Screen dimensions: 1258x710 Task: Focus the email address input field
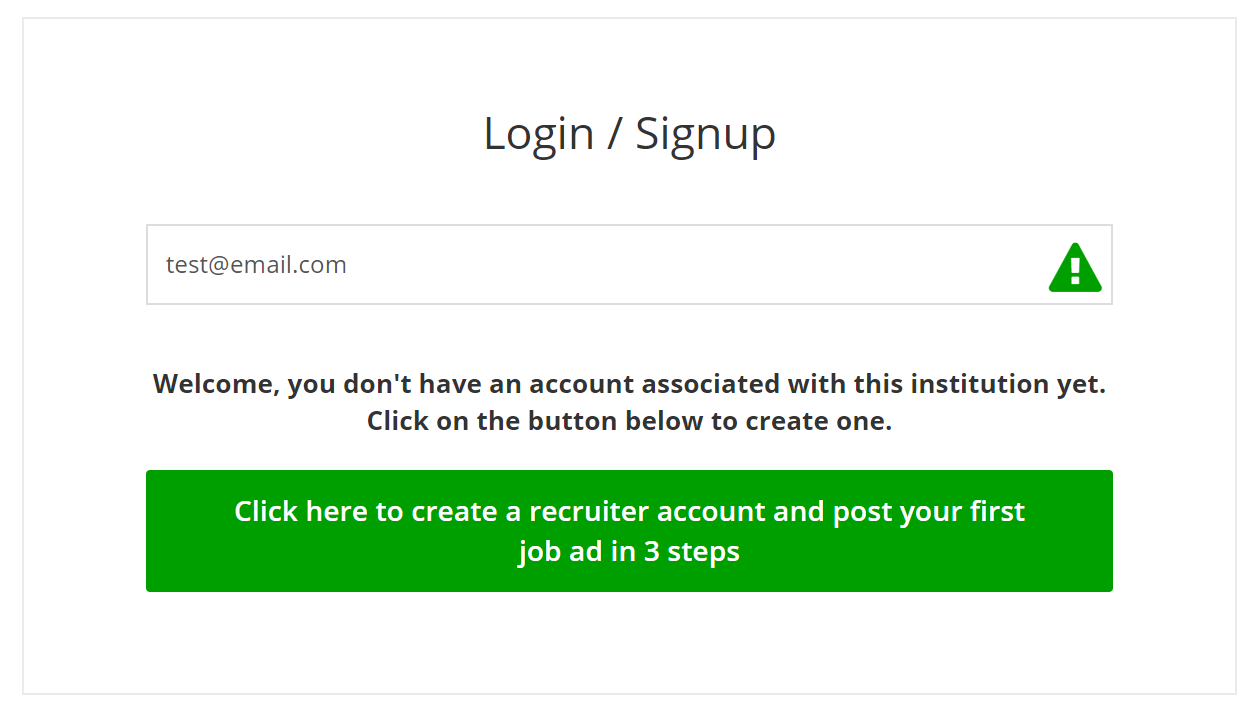coord(629,264)
